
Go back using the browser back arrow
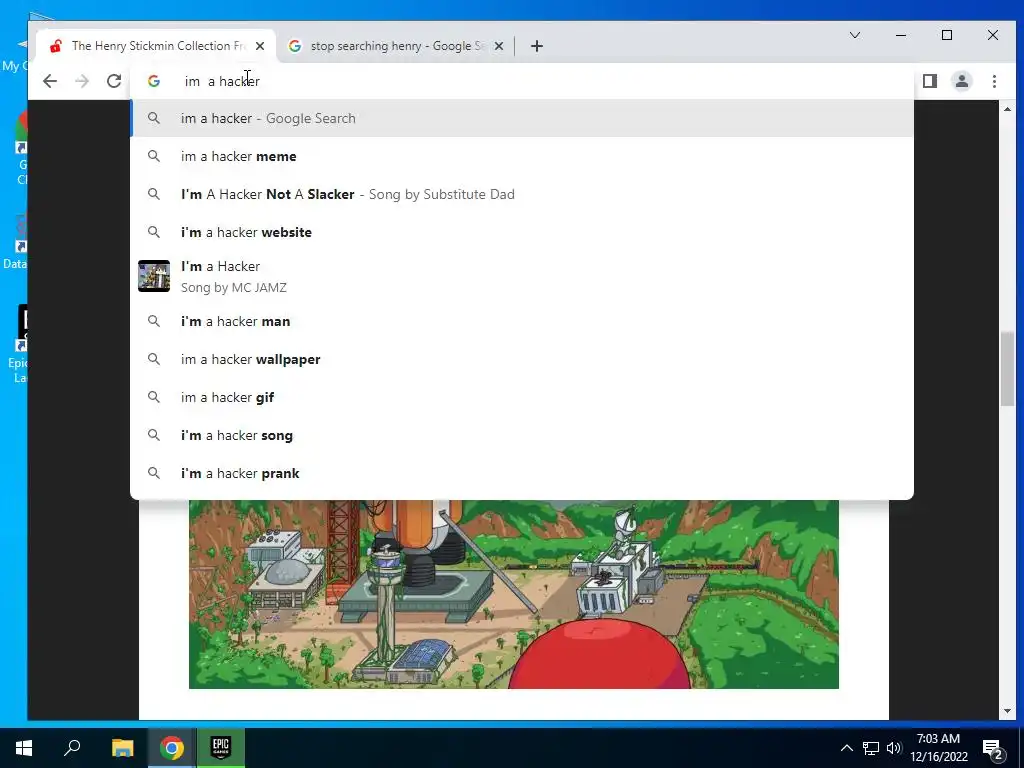pyautogui.click(x=50, y=81)
